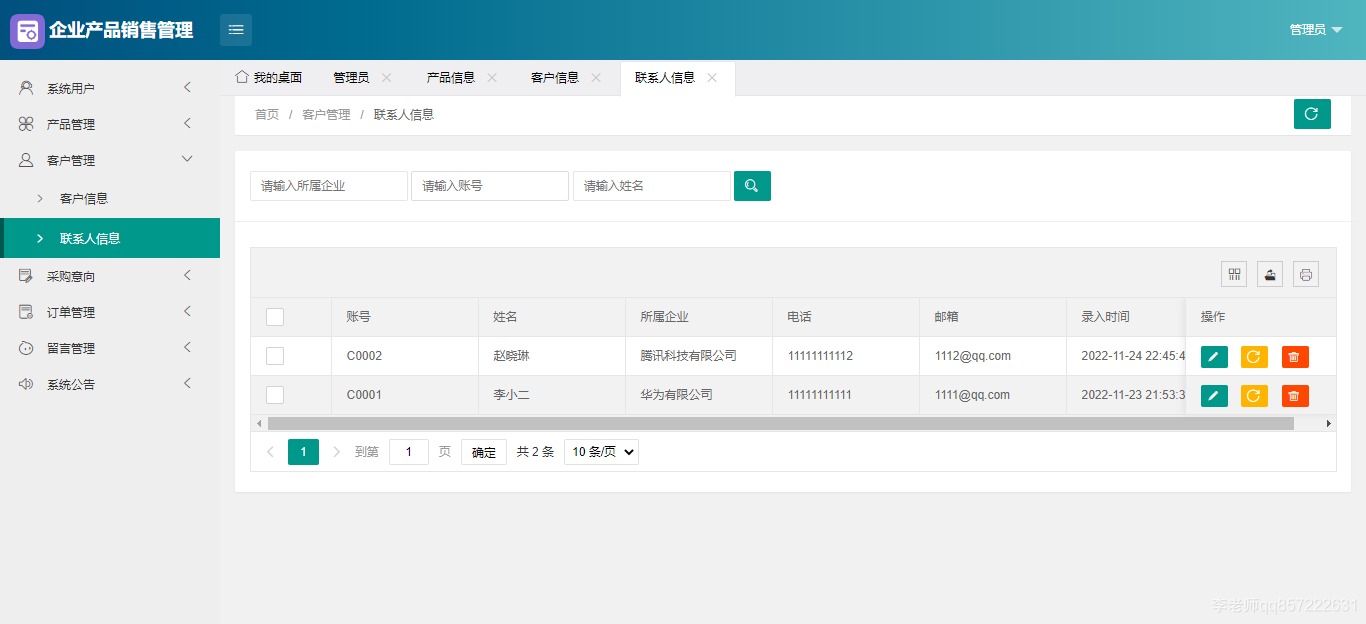Check the checkbox for row C0001
The image size is (1366, 624).
click(275, 395)
